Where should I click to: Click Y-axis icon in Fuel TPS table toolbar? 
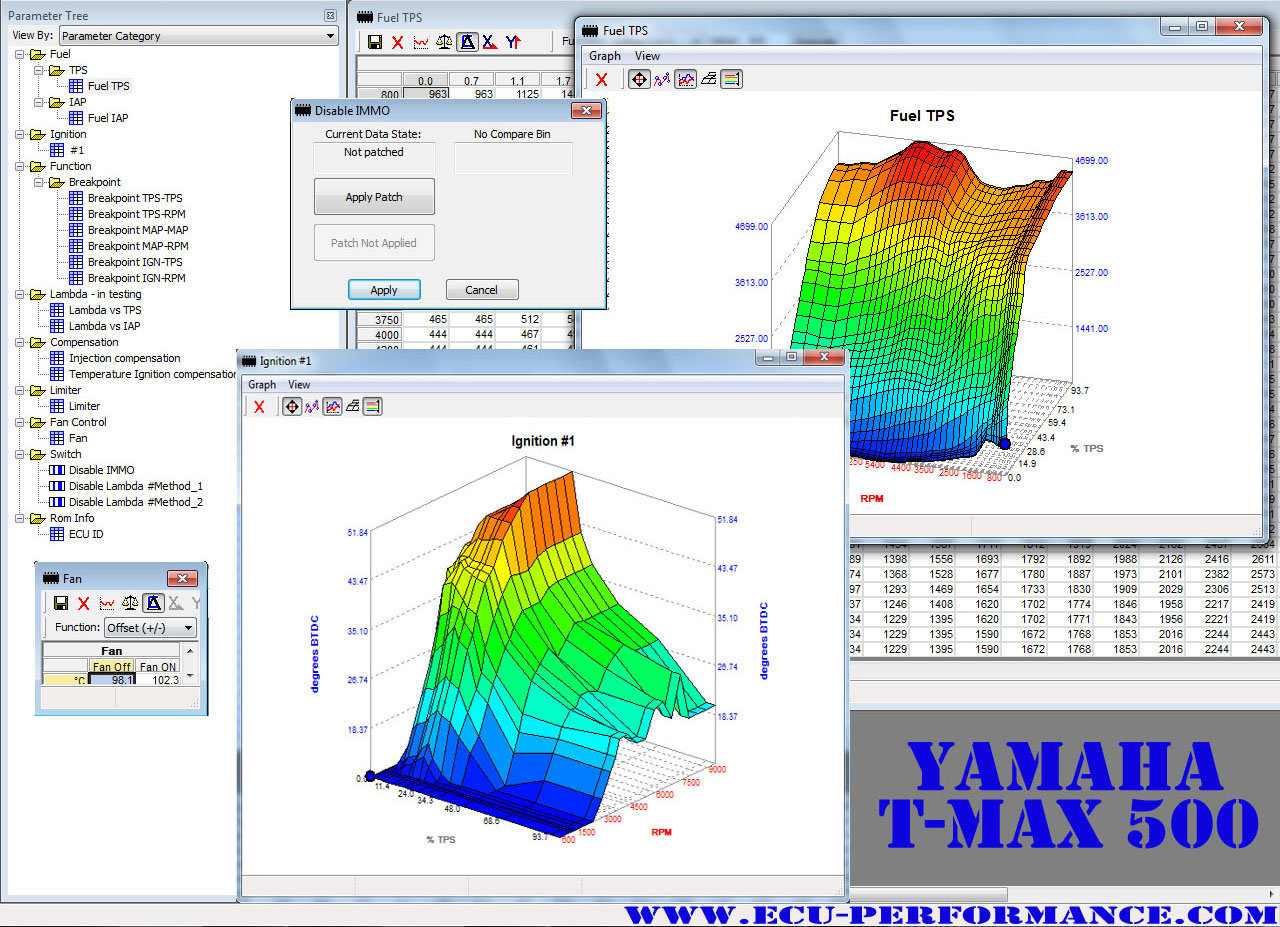pyautogui.click(x=513, y=42)
